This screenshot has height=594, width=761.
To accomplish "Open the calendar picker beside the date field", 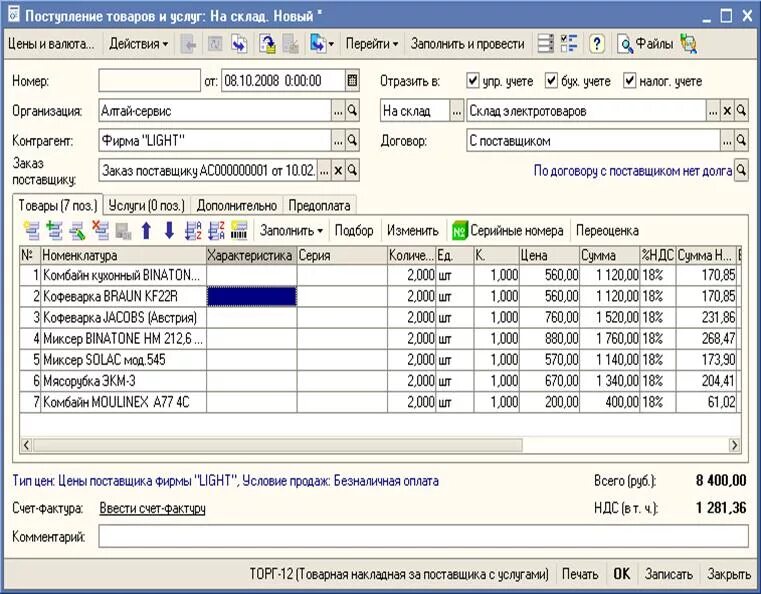I will pos(352,81).
